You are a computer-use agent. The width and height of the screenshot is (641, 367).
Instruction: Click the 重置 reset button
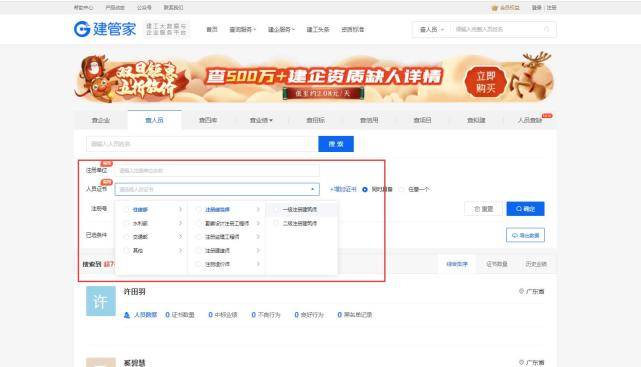pyautogui.click(x=483, y=209)
